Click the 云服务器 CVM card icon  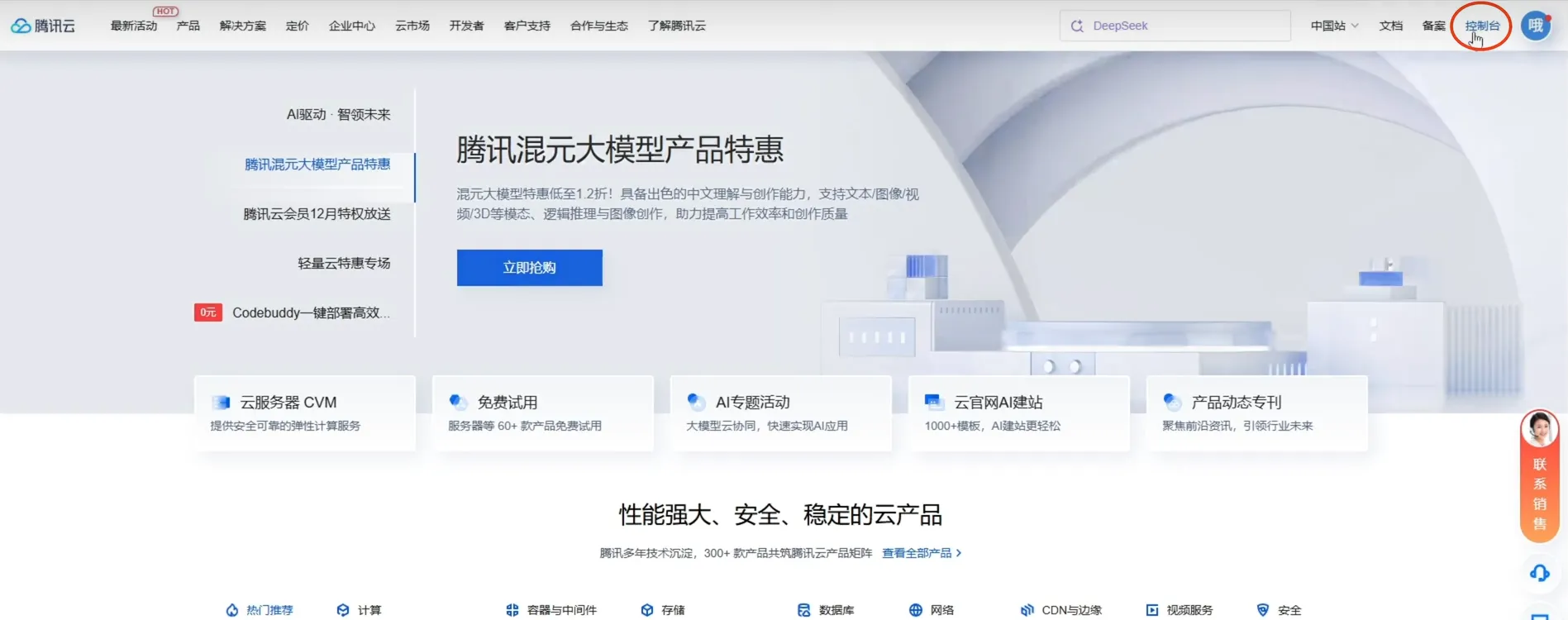point(222,403)
